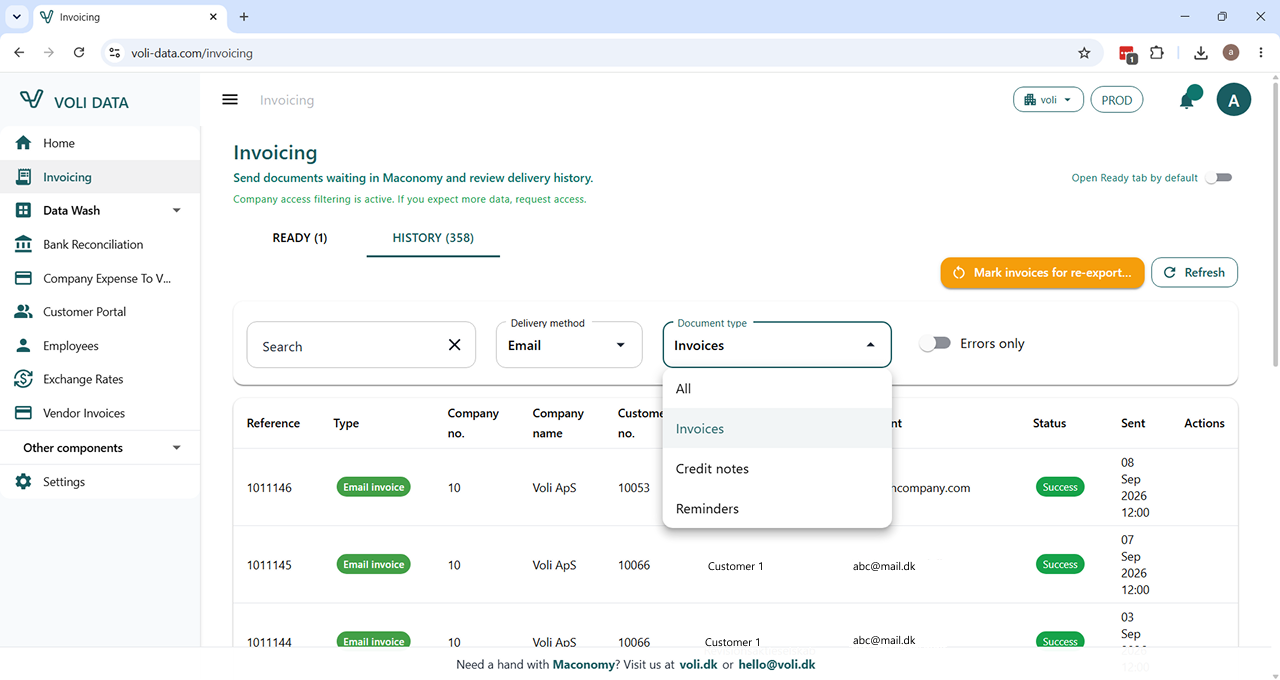This screenshot has height=680, width=1280.
Task: Choose Reminders option
Action: click(x=777, y=509)
